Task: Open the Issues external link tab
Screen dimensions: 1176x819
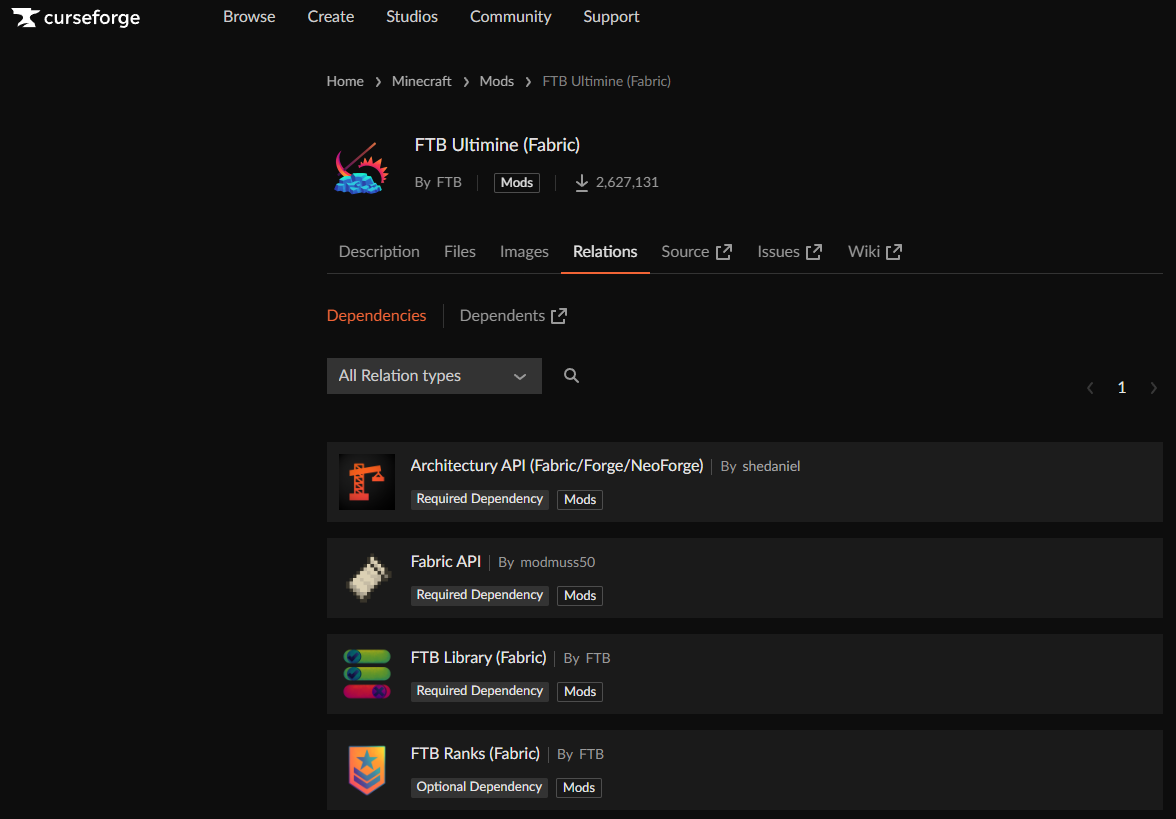Action: [789, 252]
